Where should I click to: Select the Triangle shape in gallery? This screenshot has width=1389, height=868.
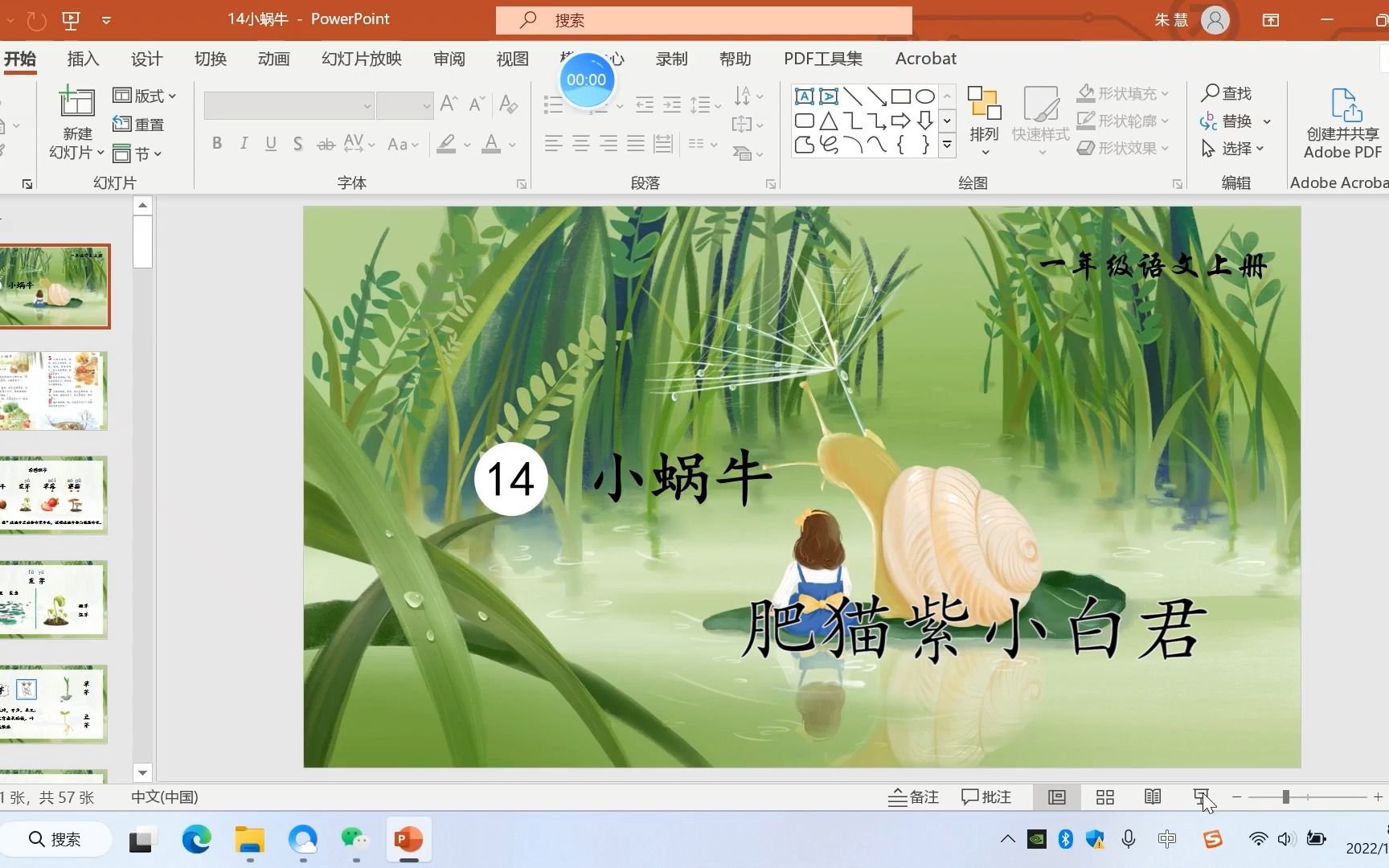click(x=829, y=121)
